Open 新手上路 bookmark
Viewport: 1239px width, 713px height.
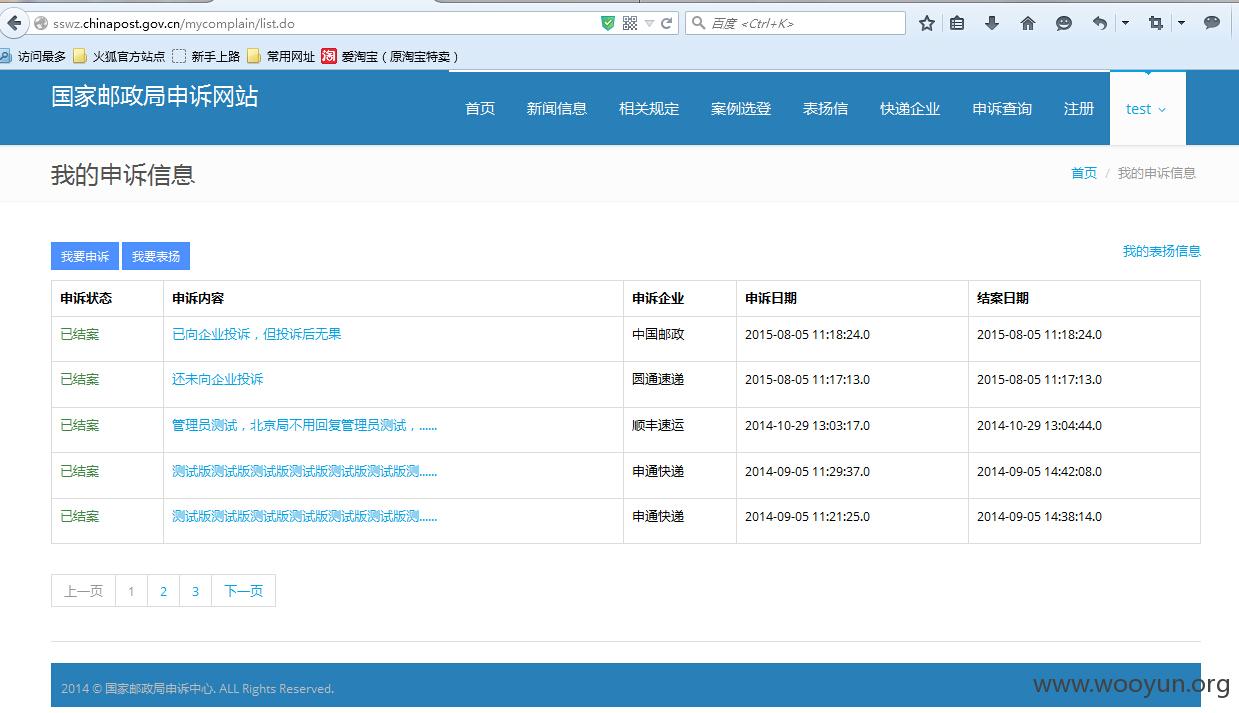coord(206,57)
